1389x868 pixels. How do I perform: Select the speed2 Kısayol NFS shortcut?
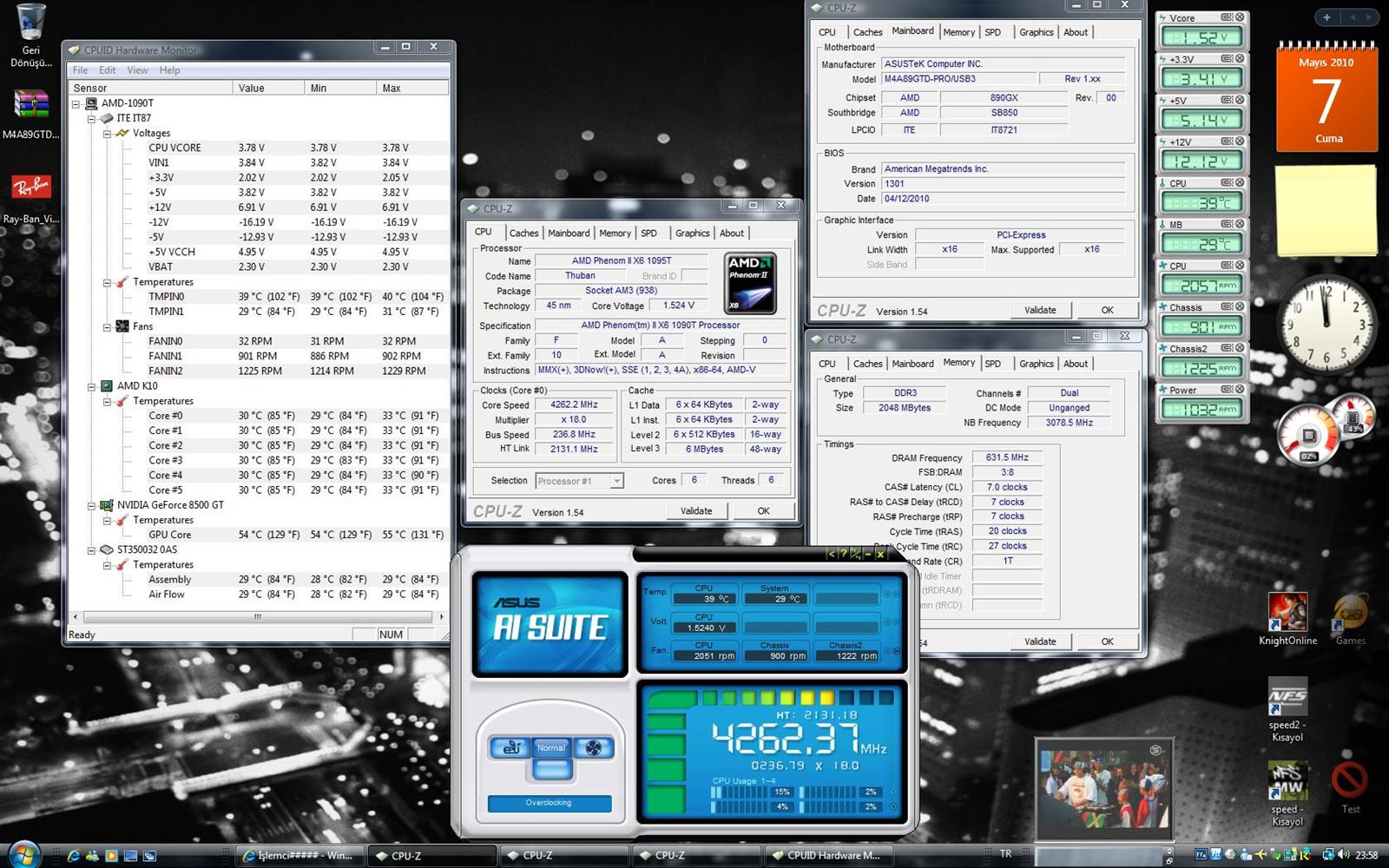click(x=1287, y=709)
